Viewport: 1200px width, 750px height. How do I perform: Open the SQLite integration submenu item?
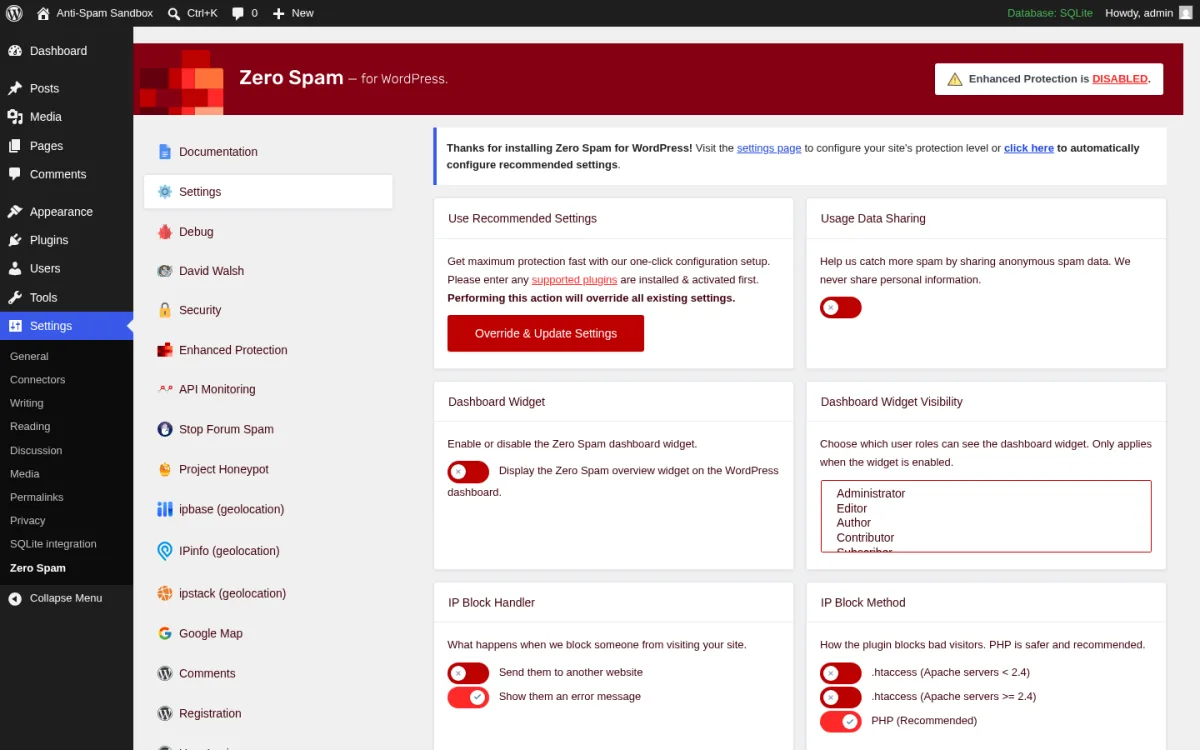click(x=53, y=544)
